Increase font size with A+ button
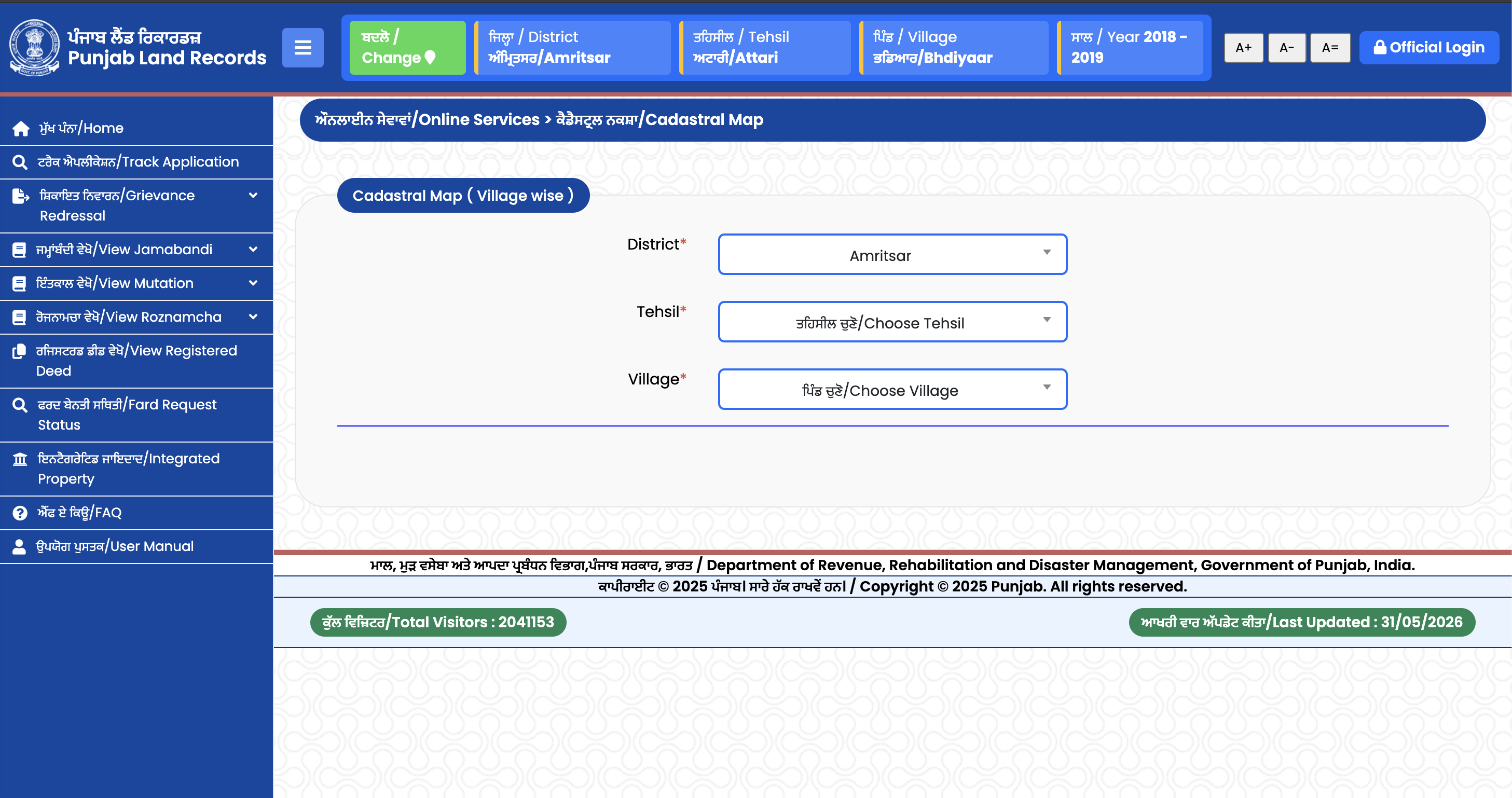The height and width of the screenshot is (798, 1512). pos(1243,48)
